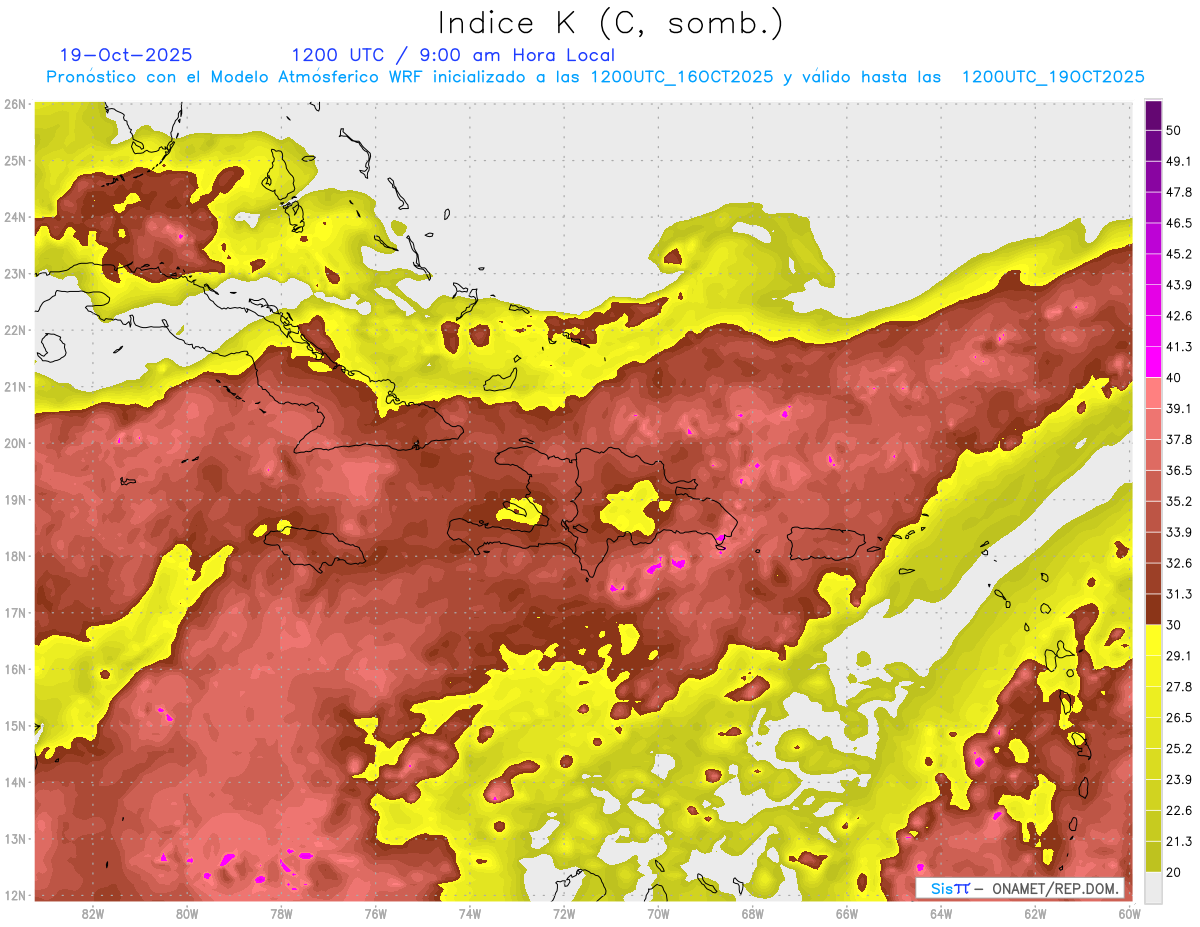The width and height of the screenshot is (1200, 927).
Task: Click colorbar value '46.5'
Action: [1179, 224]
